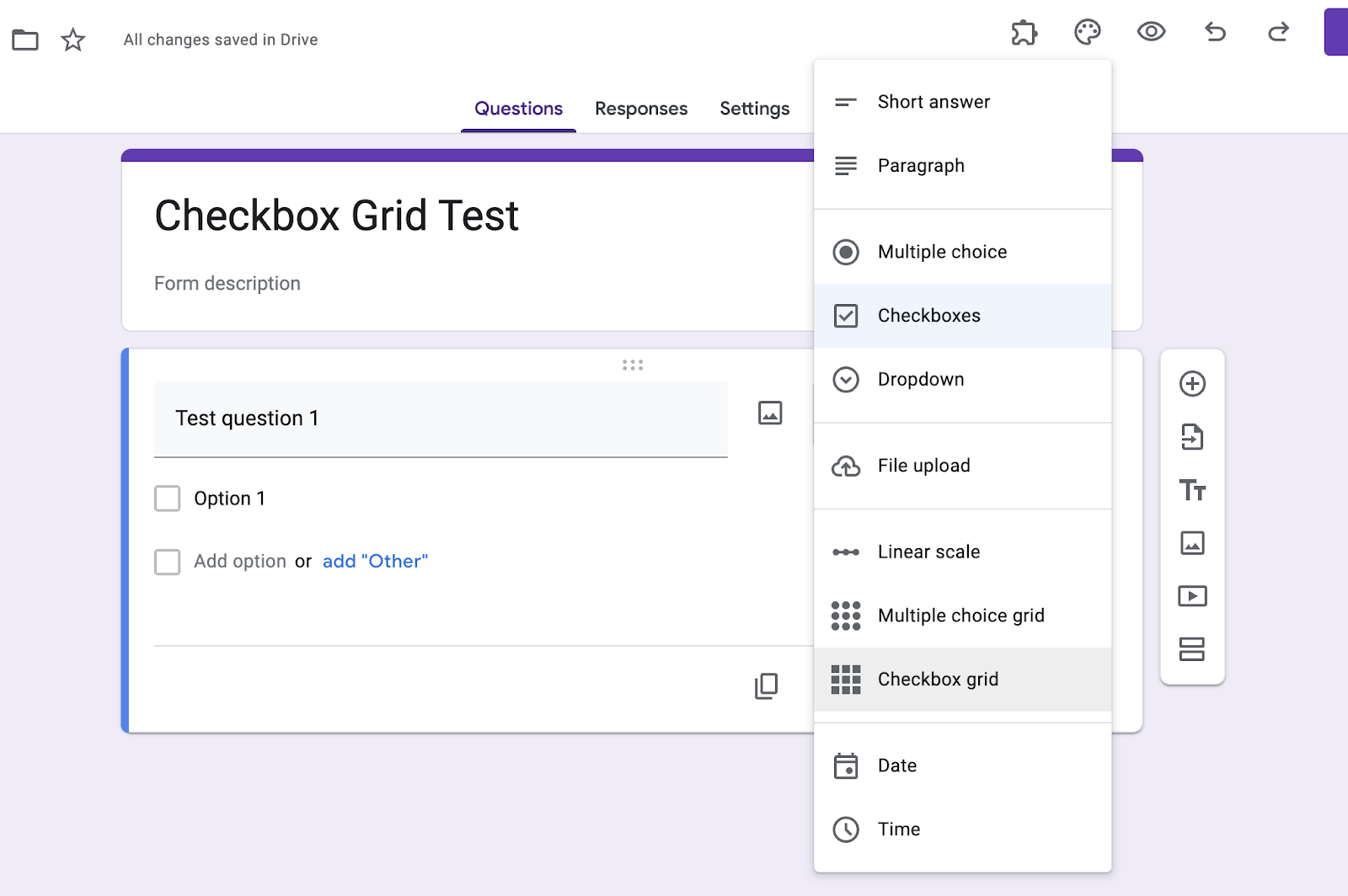Screen dimensions: 1348x896
Task: Click the Add option checkbox
Action: pos(168,562)
